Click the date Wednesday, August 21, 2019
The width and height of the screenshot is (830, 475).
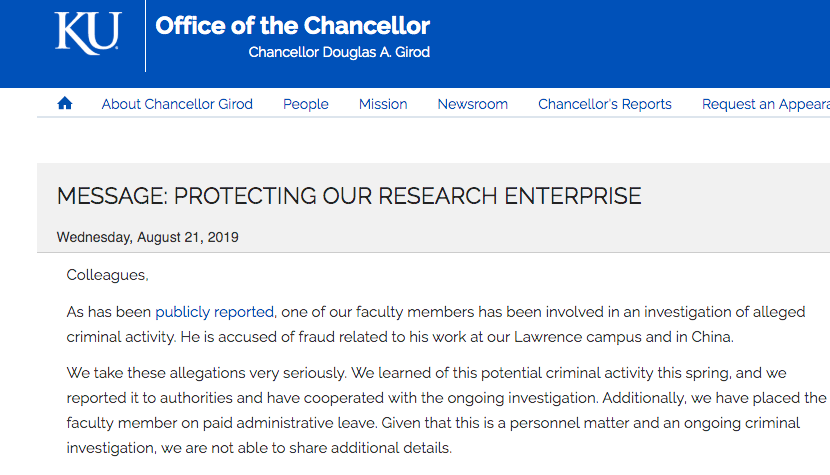pyautogui.click(x=147, y=238)
